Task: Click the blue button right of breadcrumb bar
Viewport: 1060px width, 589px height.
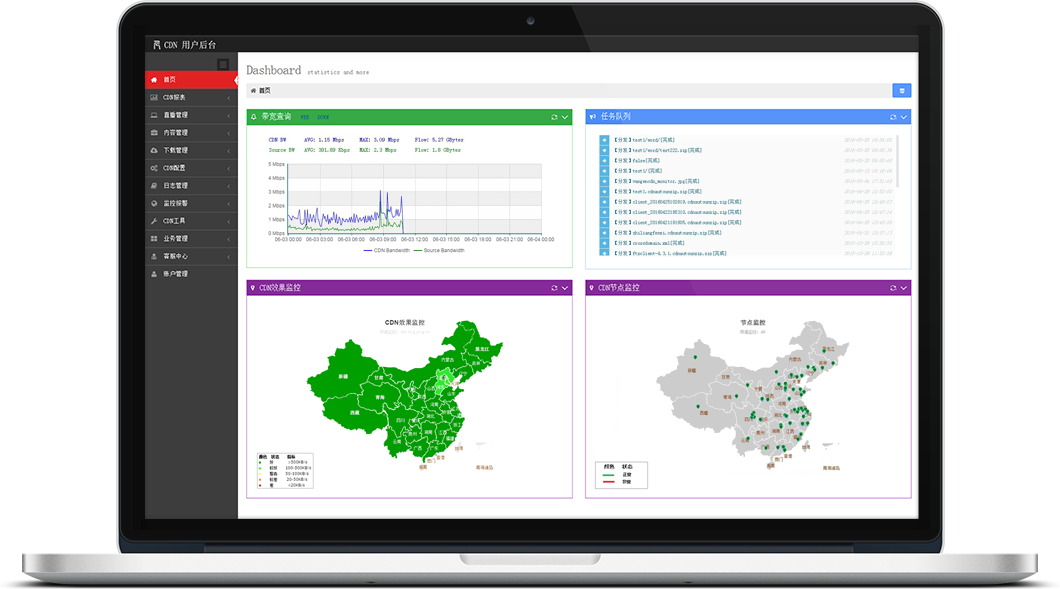Action: [901, 90]
